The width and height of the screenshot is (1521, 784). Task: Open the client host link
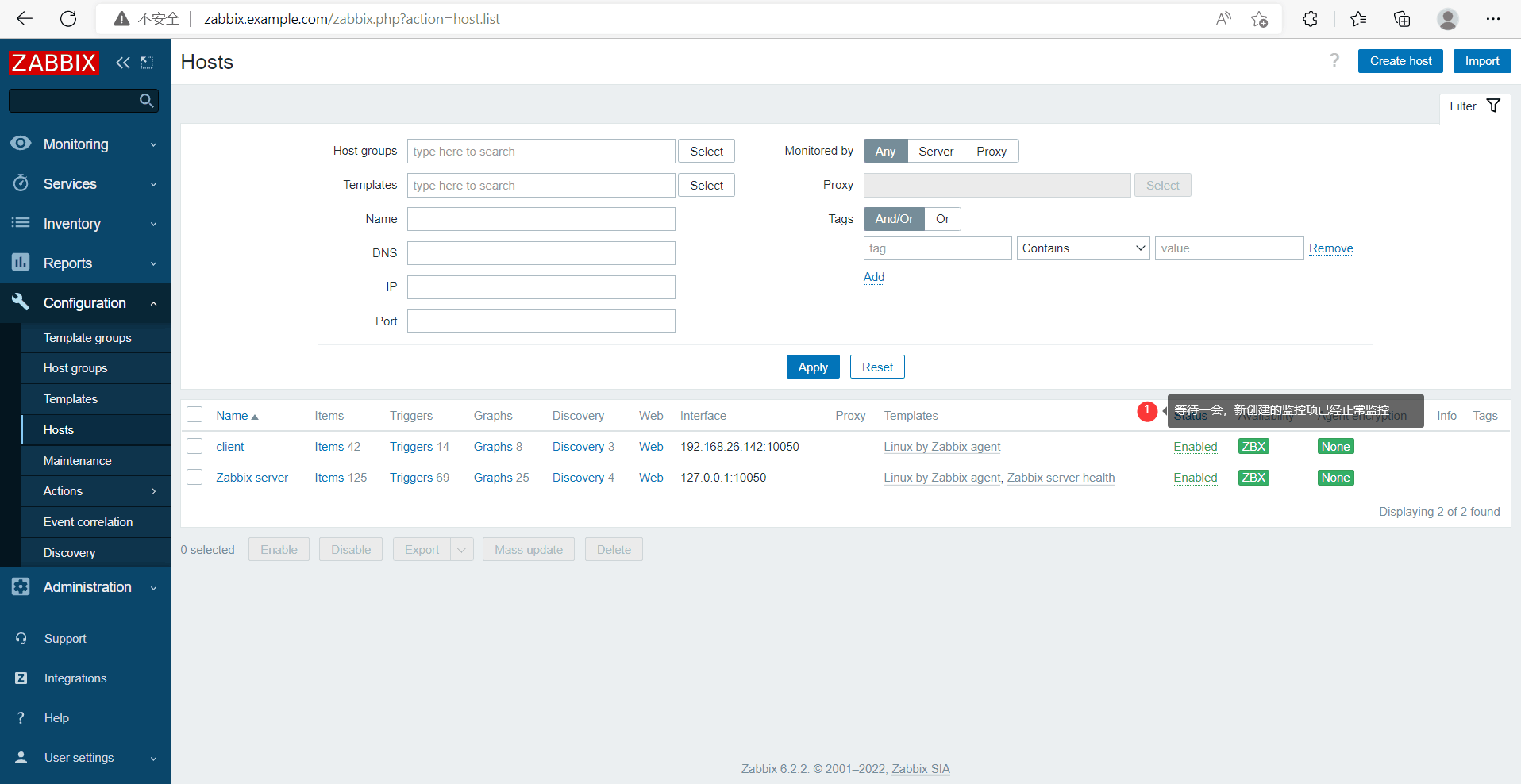point(230,447)
